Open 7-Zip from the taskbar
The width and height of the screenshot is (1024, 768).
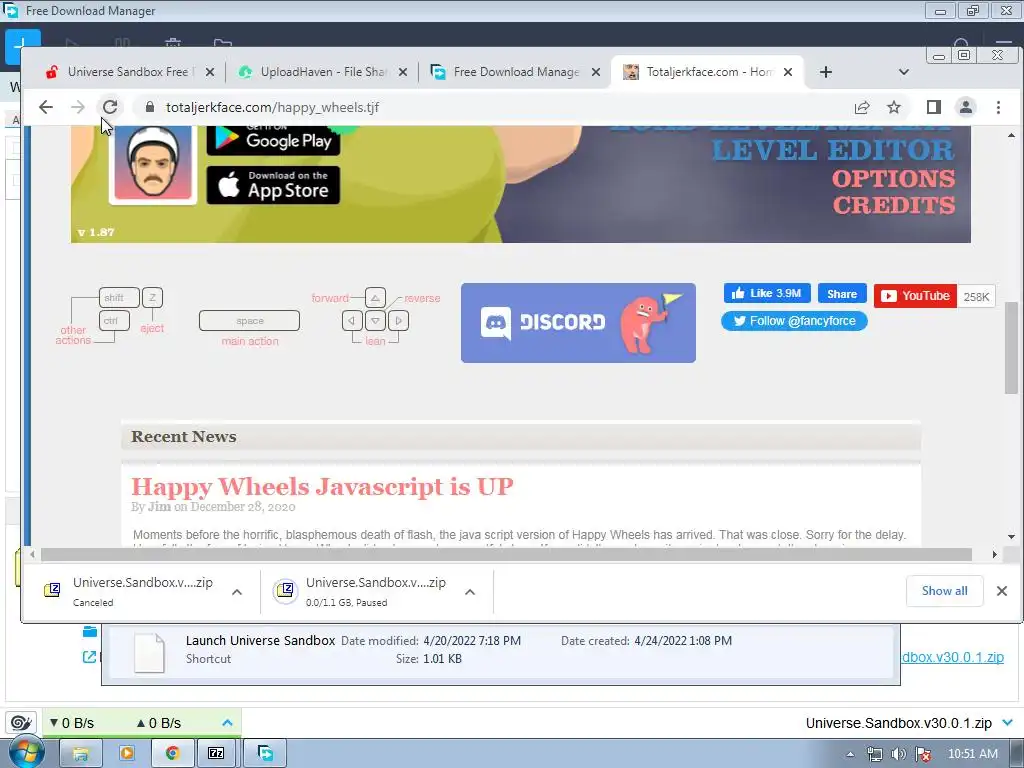pos(216,753)
